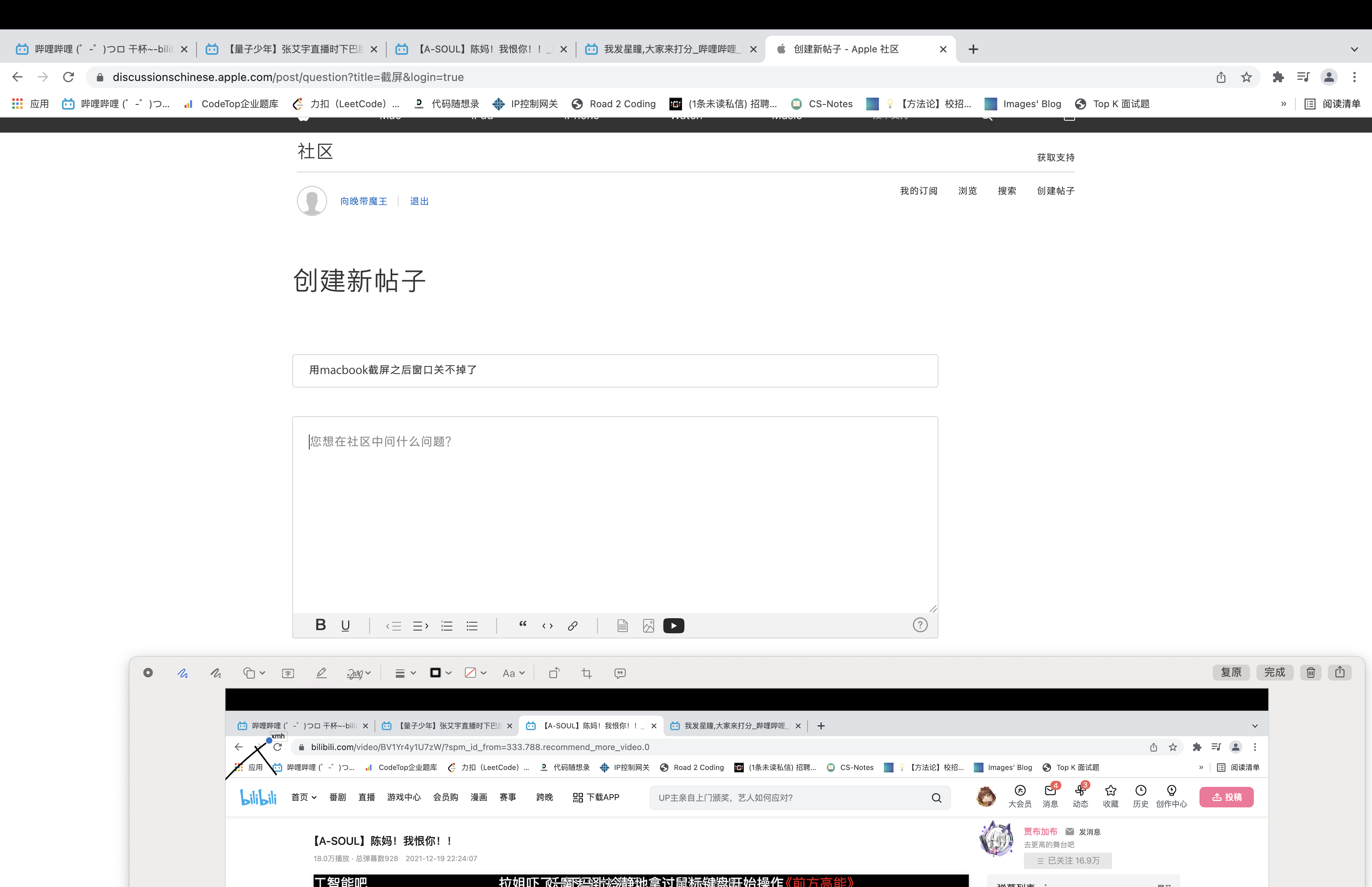Insert an image into the post
The image size is (1372, 887).
pyautogui.click(x=648, y=625)
